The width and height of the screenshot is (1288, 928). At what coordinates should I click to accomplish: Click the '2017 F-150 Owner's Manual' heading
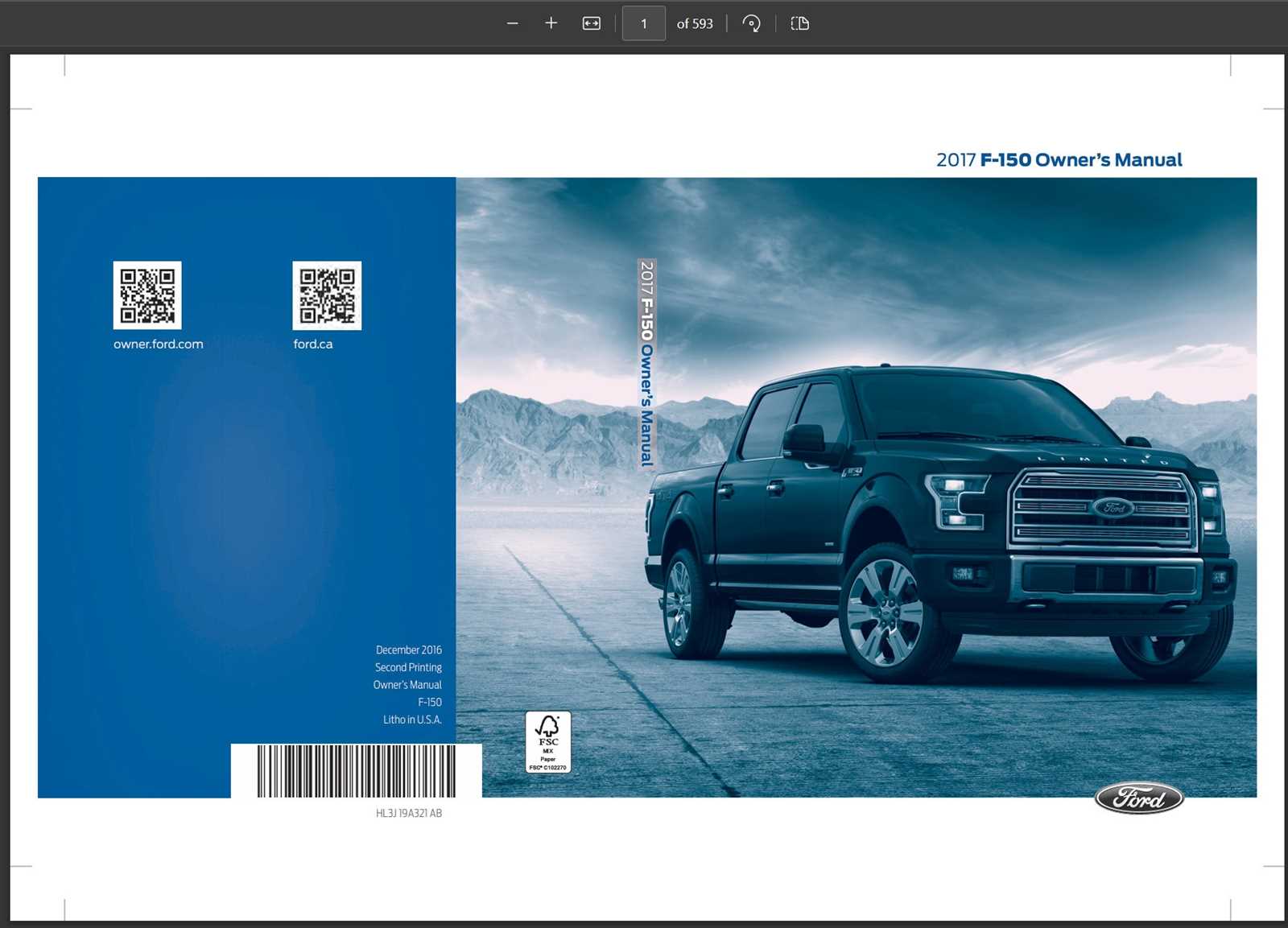[1059, 159]
